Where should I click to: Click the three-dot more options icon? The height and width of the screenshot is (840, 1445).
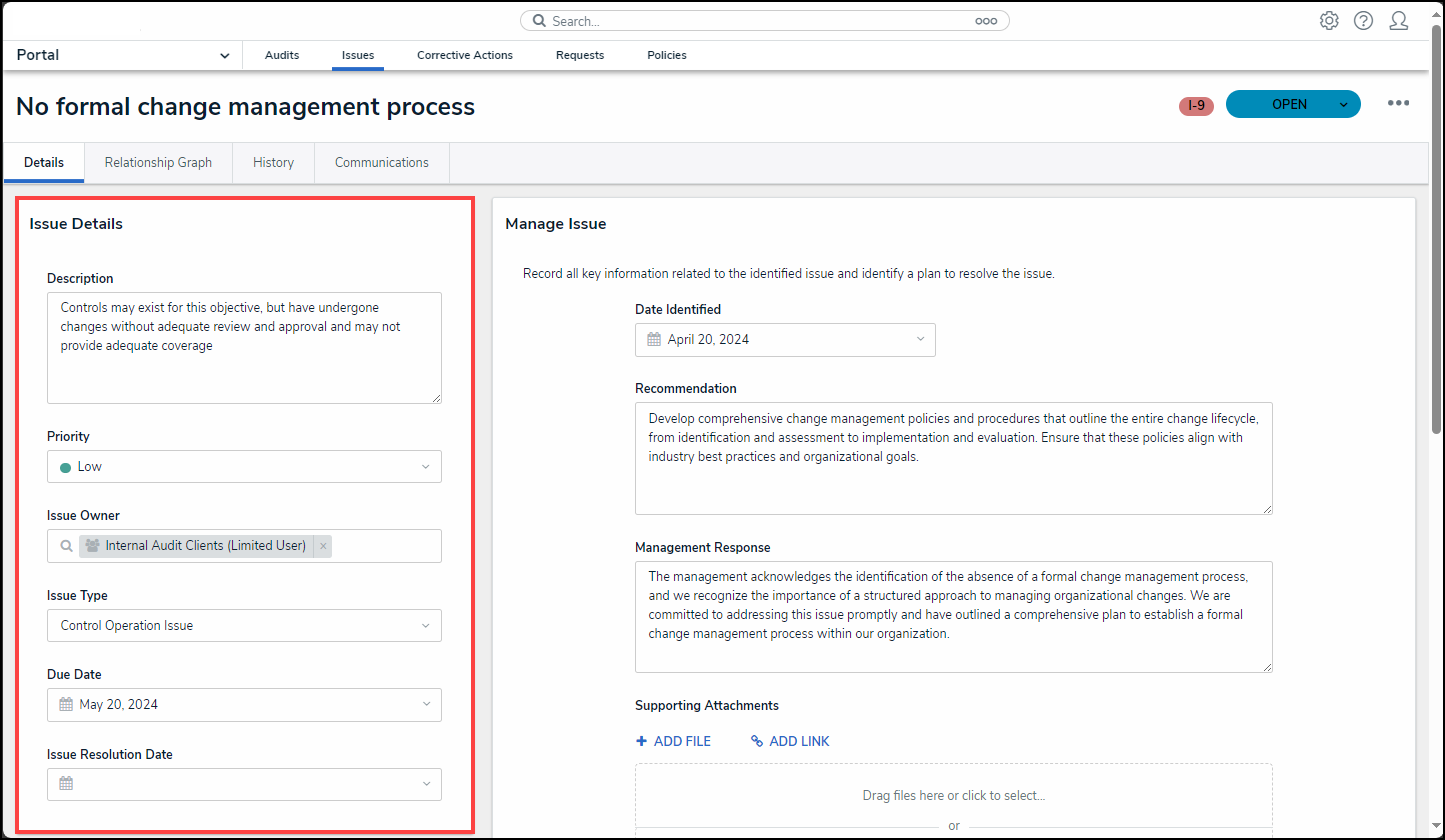(1398, 104)
